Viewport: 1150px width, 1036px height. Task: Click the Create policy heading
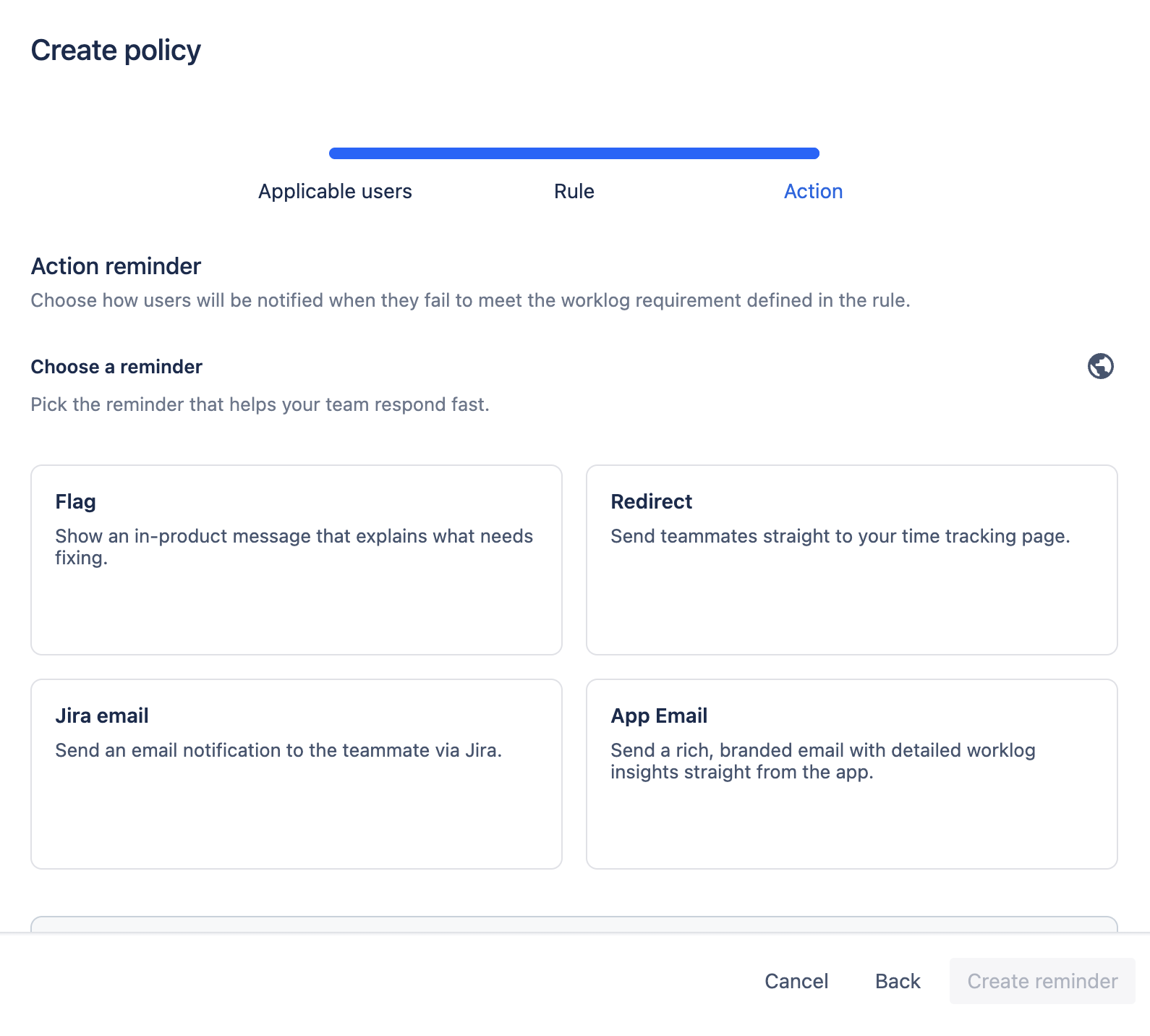[x=116, y=51]
